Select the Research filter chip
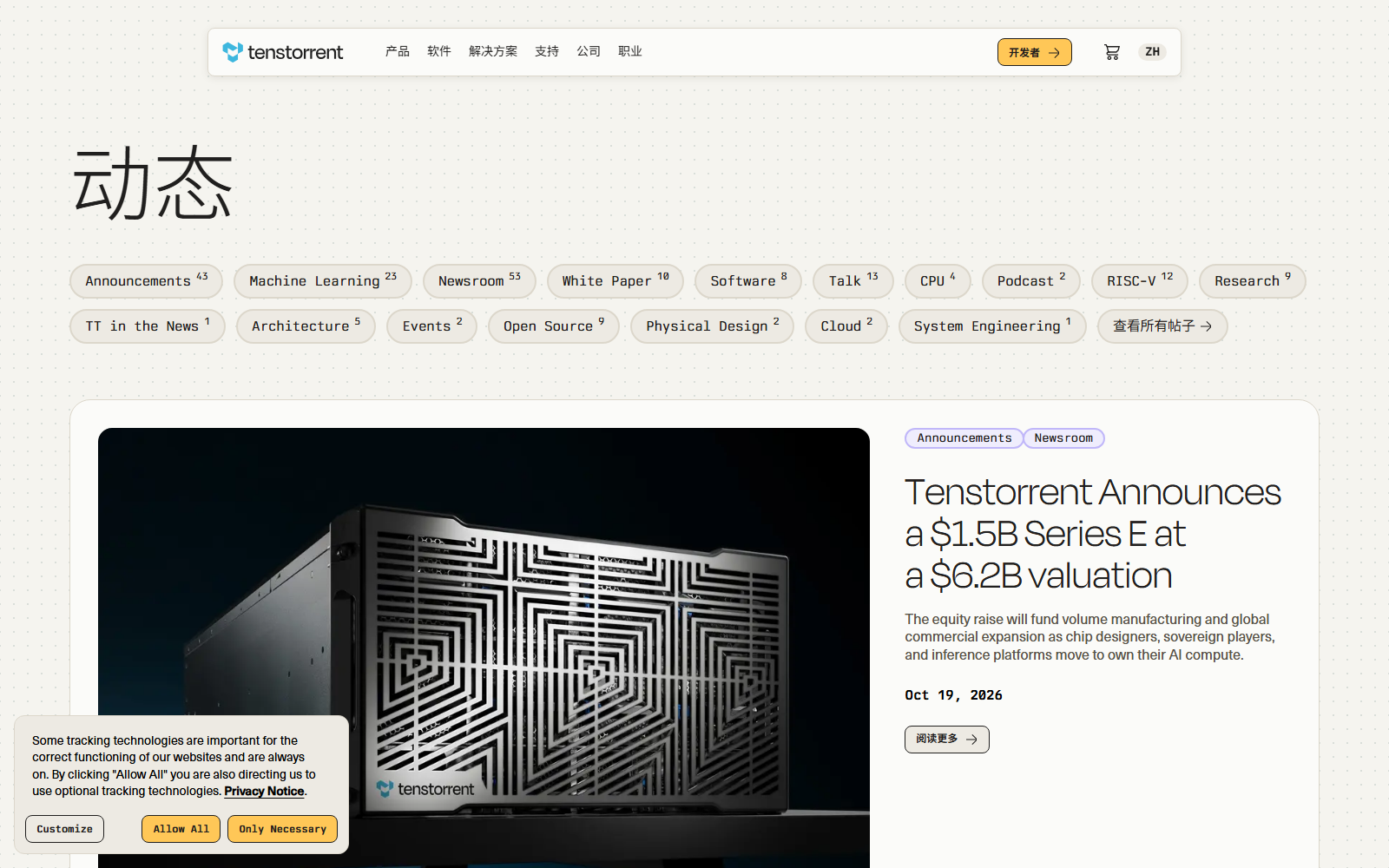The height and width of the screenshot is (868, 1389). pyautogui.click(x=1253, y=281)
